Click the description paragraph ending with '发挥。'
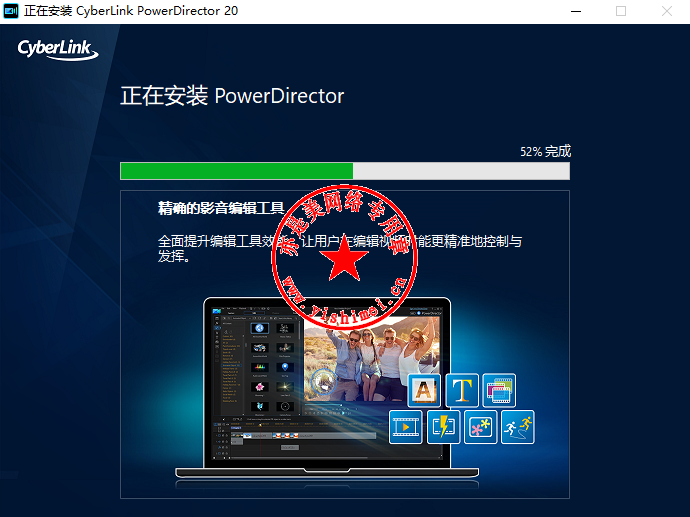The height and width of the screenshot is (517, 690). tap(340, 249)
